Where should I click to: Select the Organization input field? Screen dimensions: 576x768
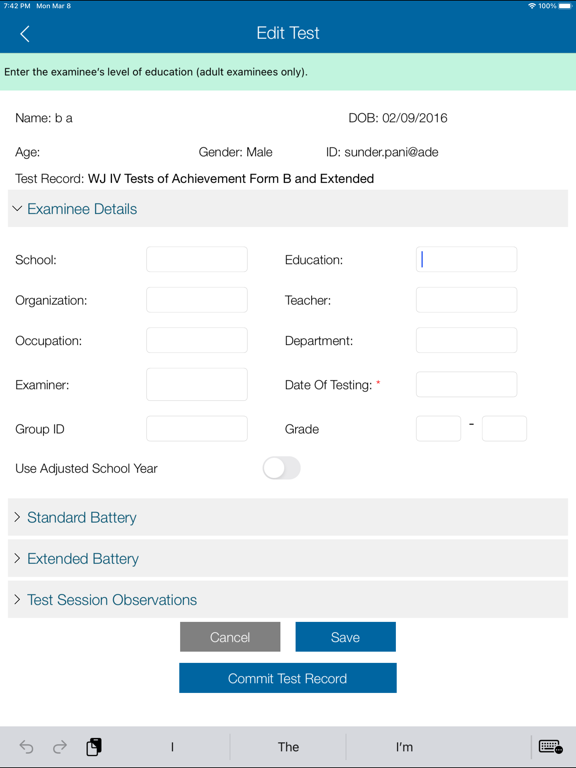[197, 300]
